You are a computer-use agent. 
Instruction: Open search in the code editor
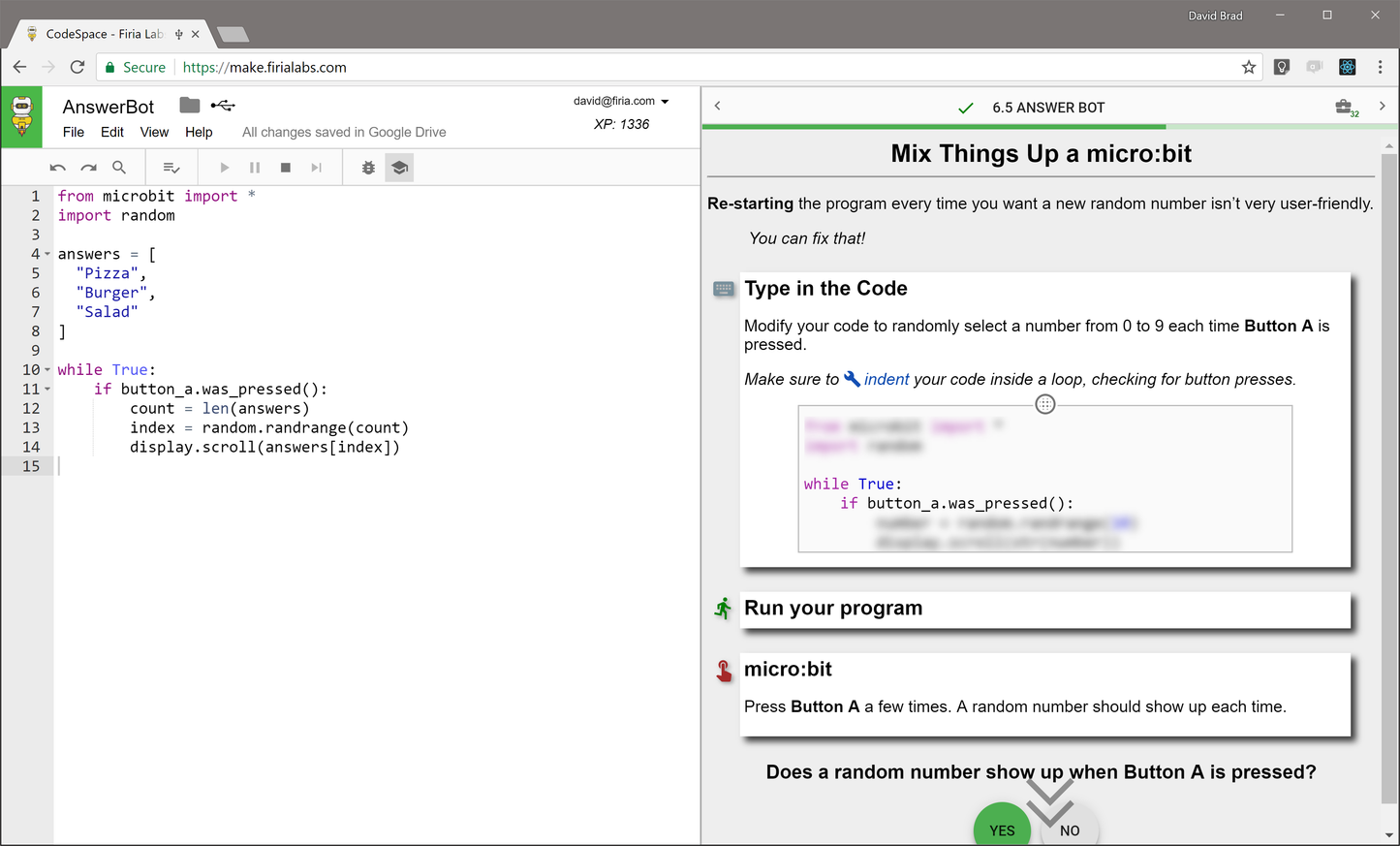pos(119,167)
